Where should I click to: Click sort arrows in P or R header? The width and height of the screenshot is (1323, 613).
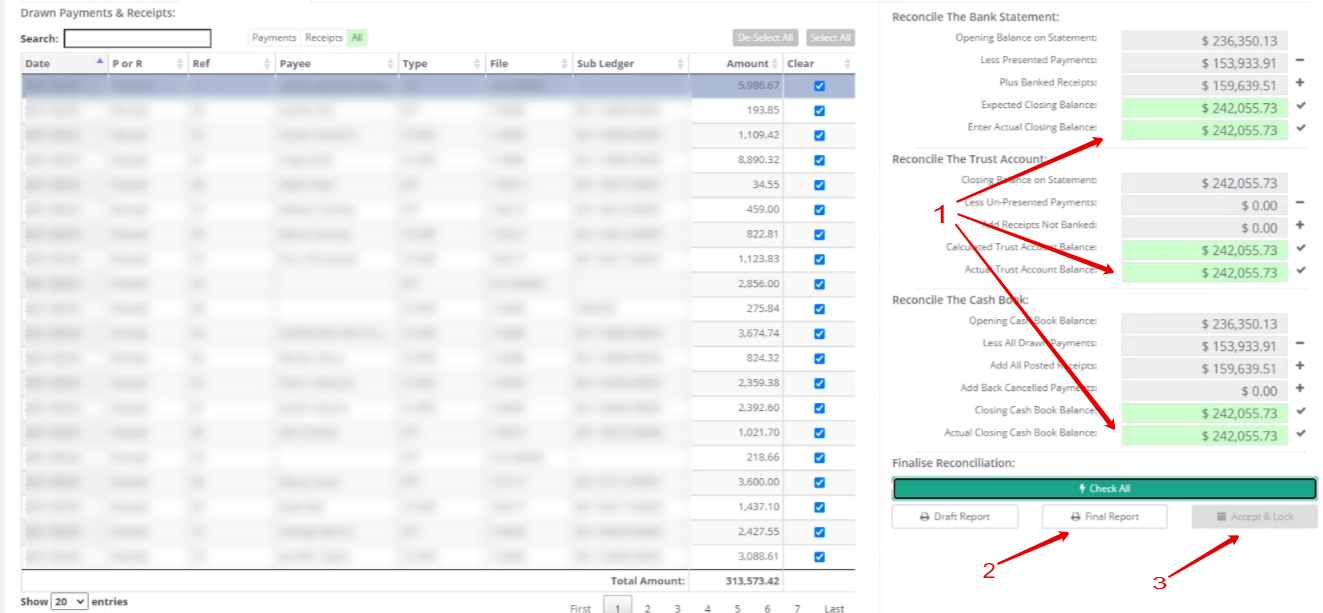click(x=178, y=63)
